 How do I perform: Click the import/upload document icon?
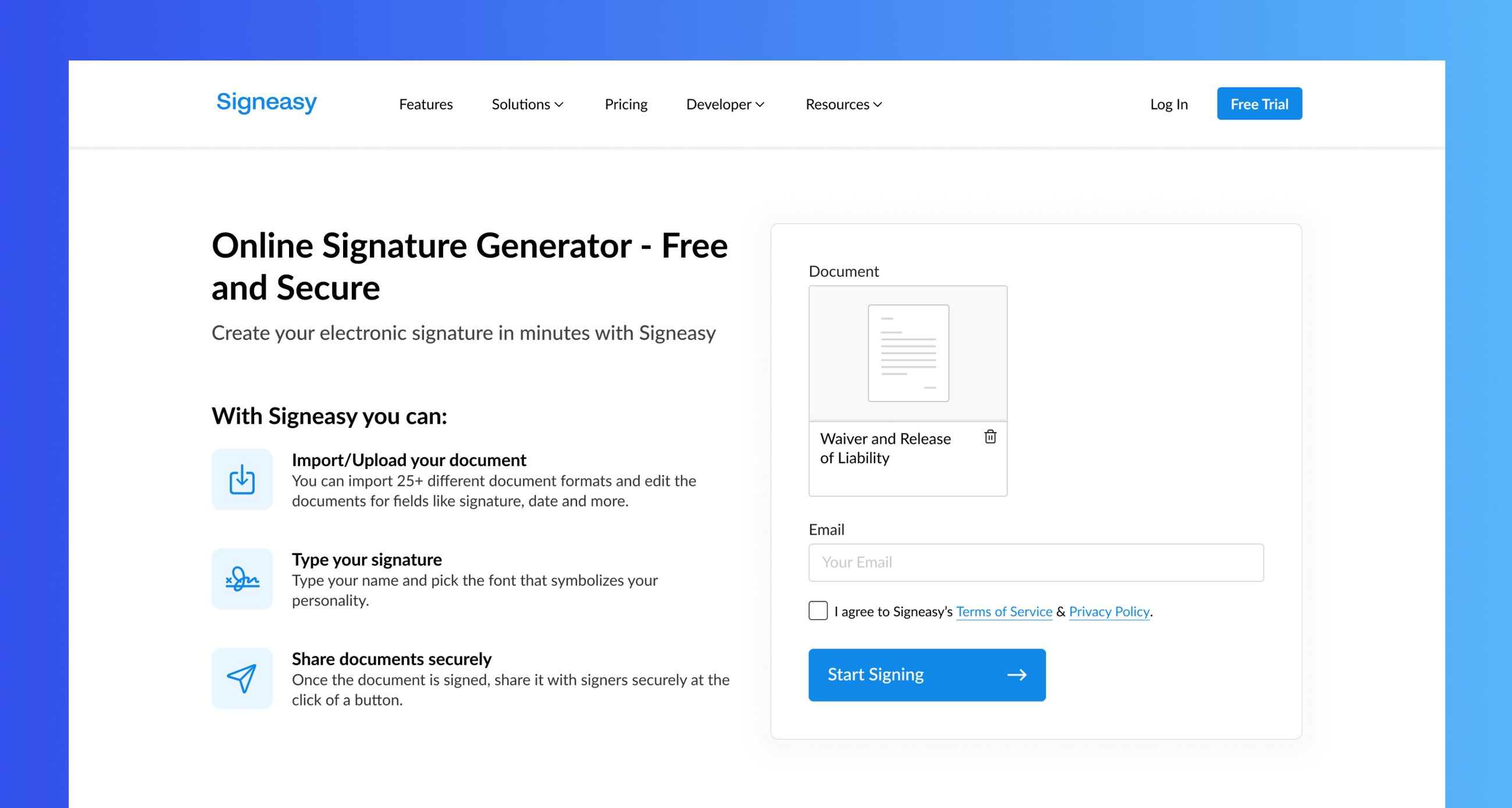point(242,480)
